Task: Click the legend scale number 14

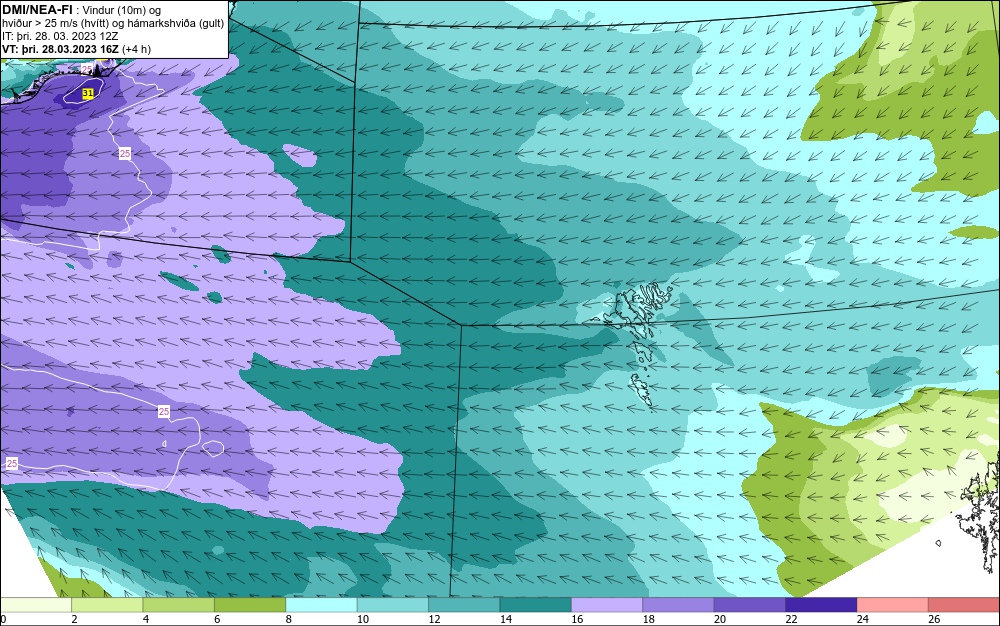Action: (x=506, y=619)
